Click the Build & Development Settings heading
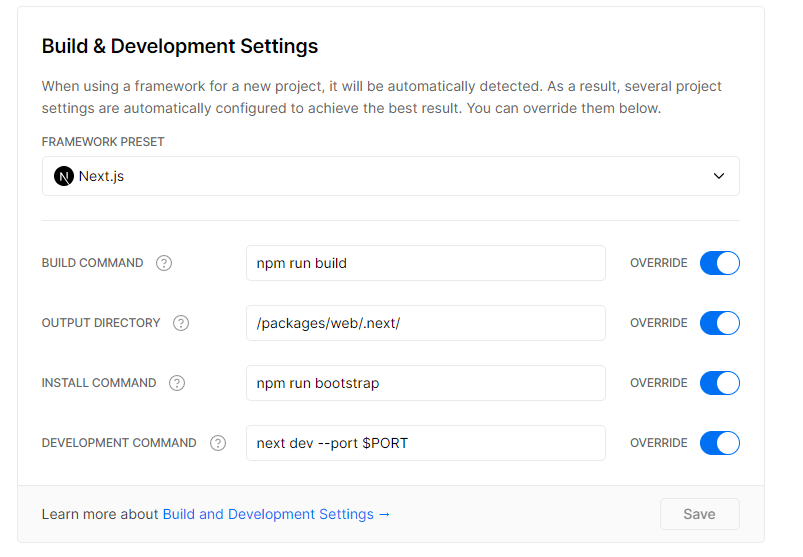803x557 pixels. (180, 46)
